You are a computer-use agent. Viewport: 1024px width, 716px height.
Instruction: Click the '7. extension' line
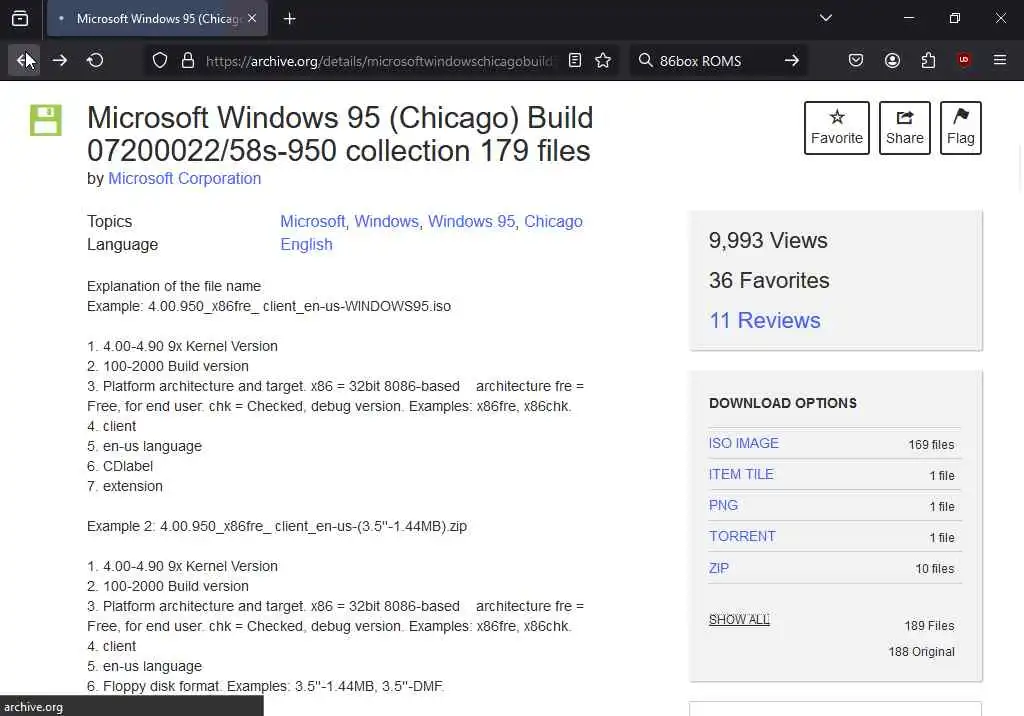click(125, 486)
